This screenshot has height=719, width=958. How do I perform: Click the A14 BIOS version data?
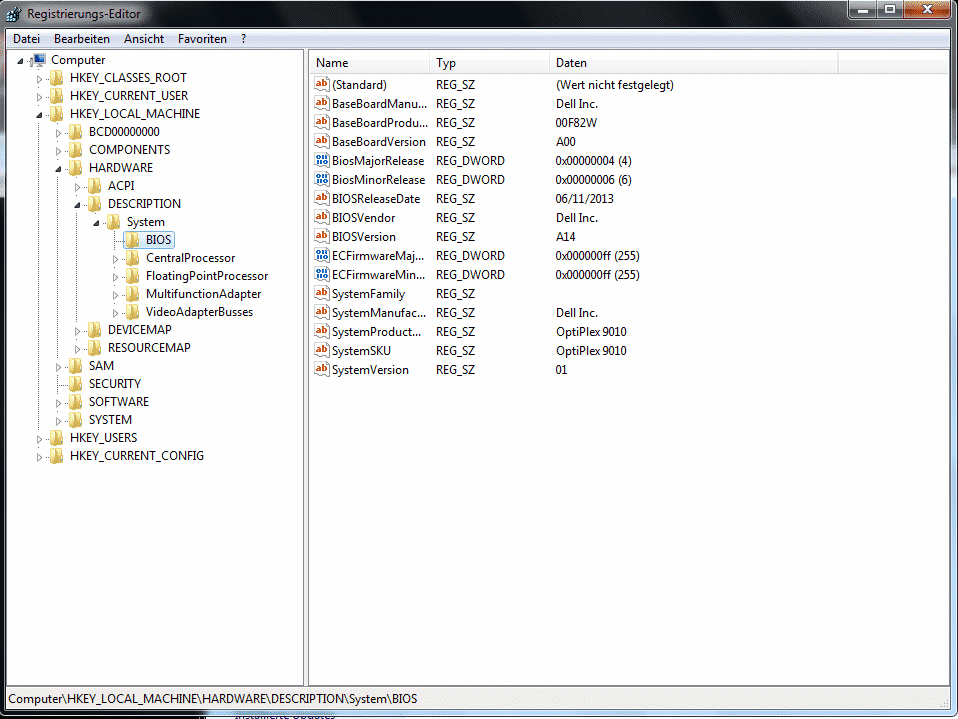click(x=565, y=236)
